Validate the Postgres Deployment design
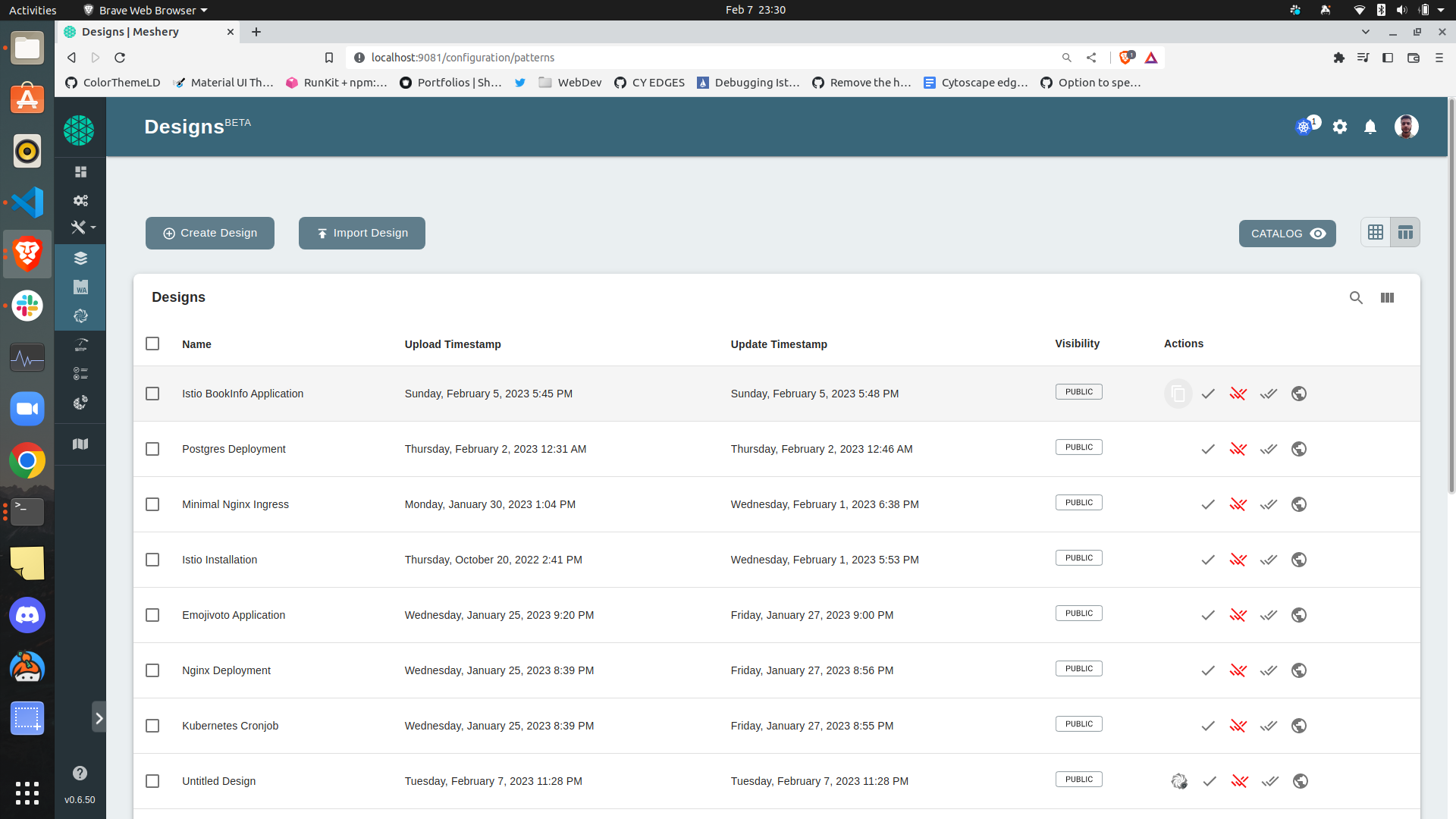 (1208, 449)
